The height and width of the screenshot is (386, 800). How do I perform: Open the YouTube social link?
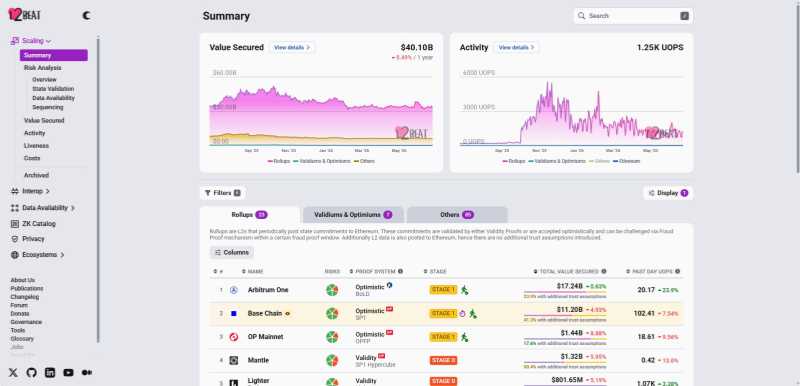pyautogui.click(x=68, y=373)
